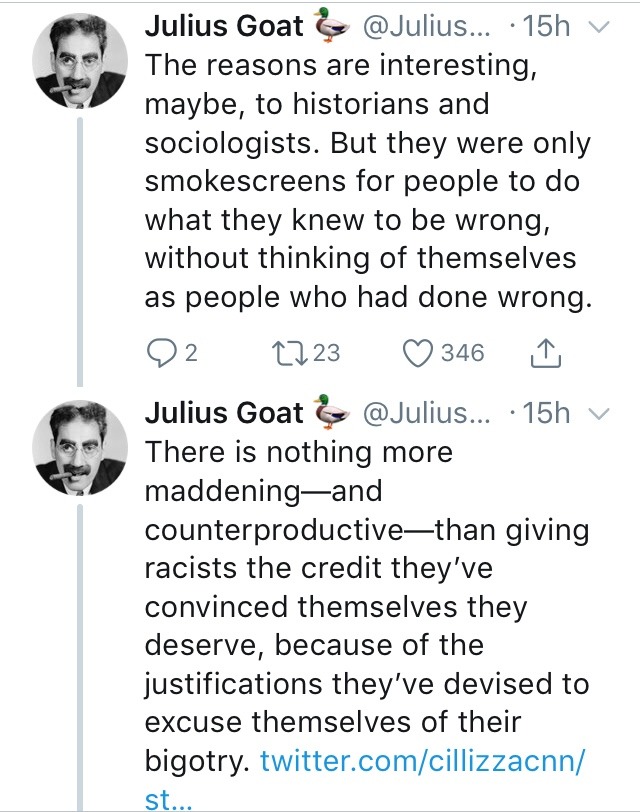Open the tweet text about "smokescreens for people"

click(x=368, y=180)
